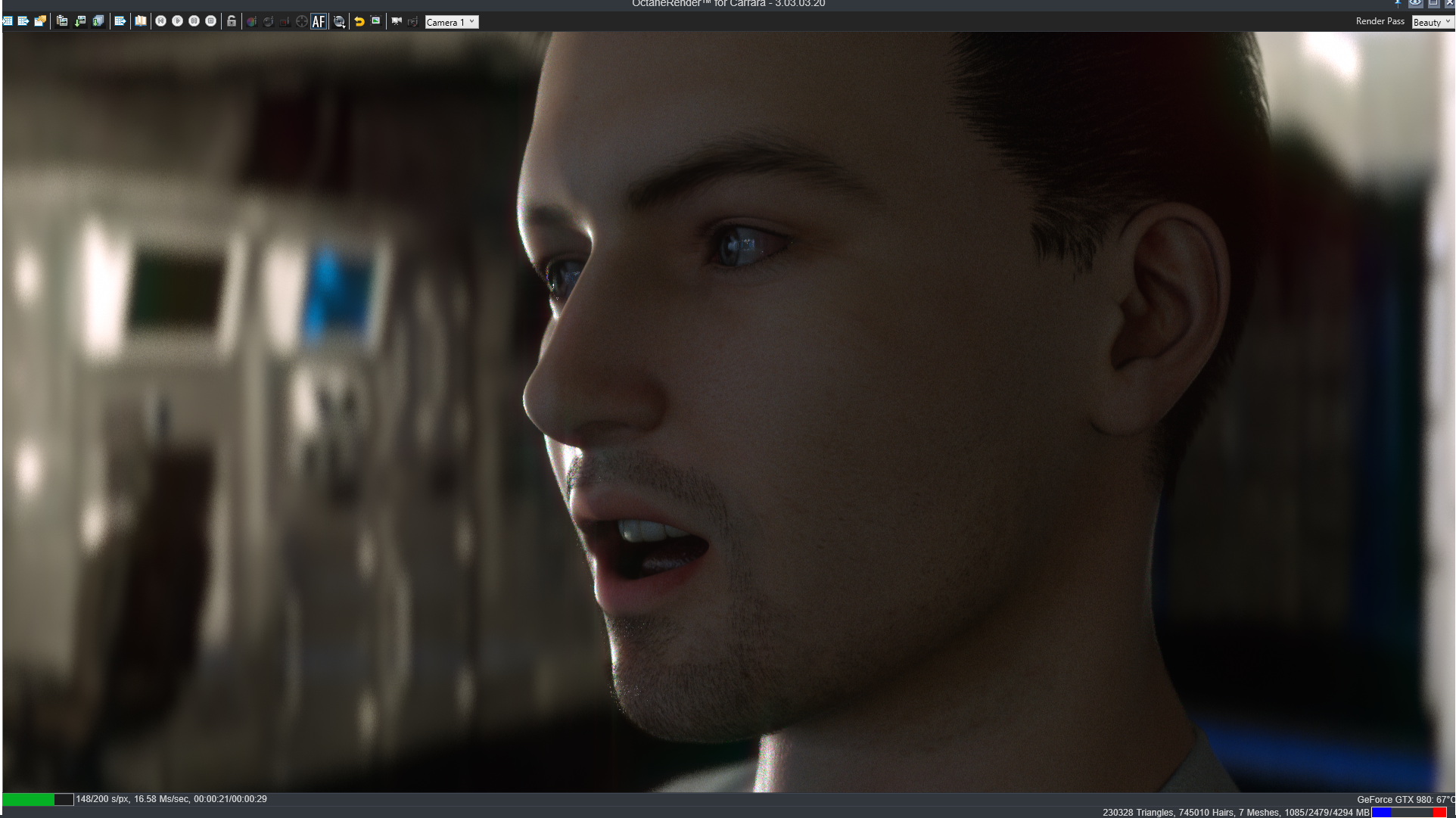The image size is (1456, 818).
Task: Pause the render
Action: pos(194,21)
